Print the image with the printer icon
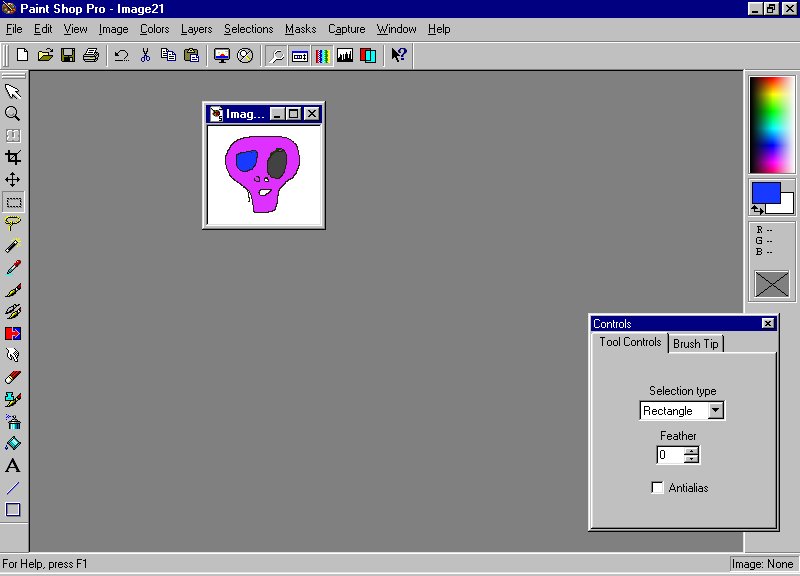The width and height of the screenshot is (800, 576). coord(91,55)
